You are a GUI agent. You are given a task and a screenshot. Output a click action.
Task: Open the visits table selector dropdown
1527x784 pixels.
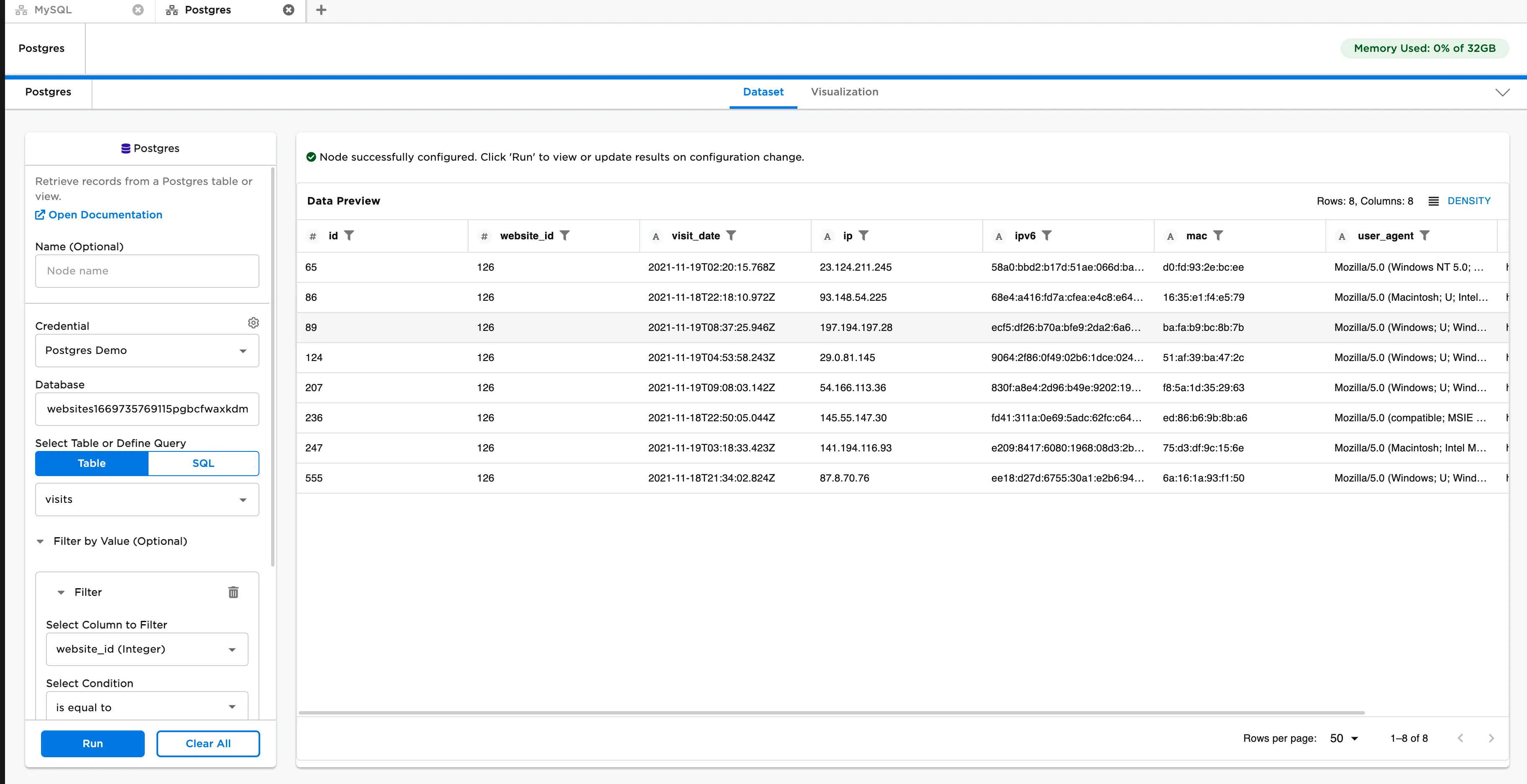(146, 500)
